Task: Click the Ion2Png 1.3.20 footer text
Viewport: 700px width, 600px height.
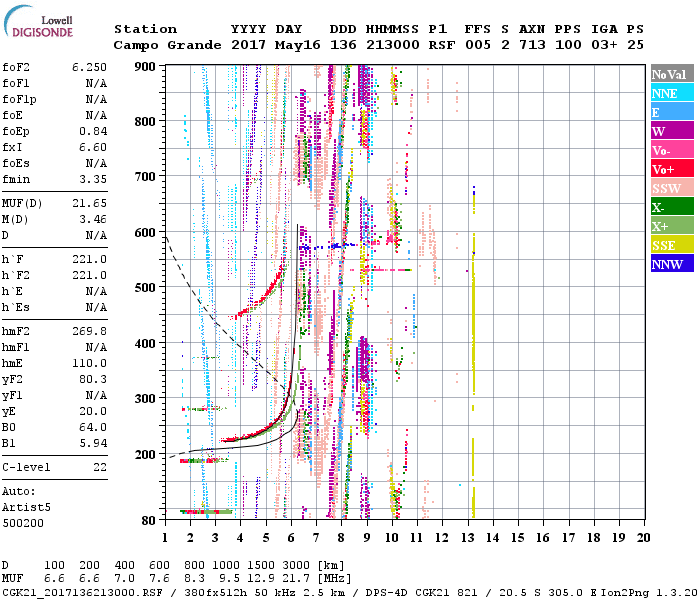Action: (x=649, y=592)
